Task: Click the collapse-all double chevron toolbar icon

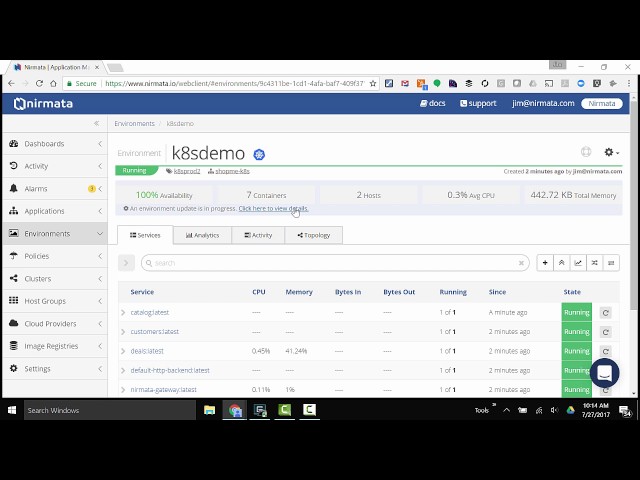Action: coord(562,263)
